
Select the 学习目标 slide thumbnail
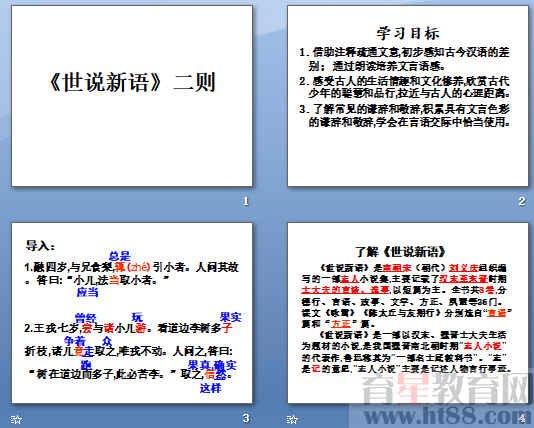[408, 96]
